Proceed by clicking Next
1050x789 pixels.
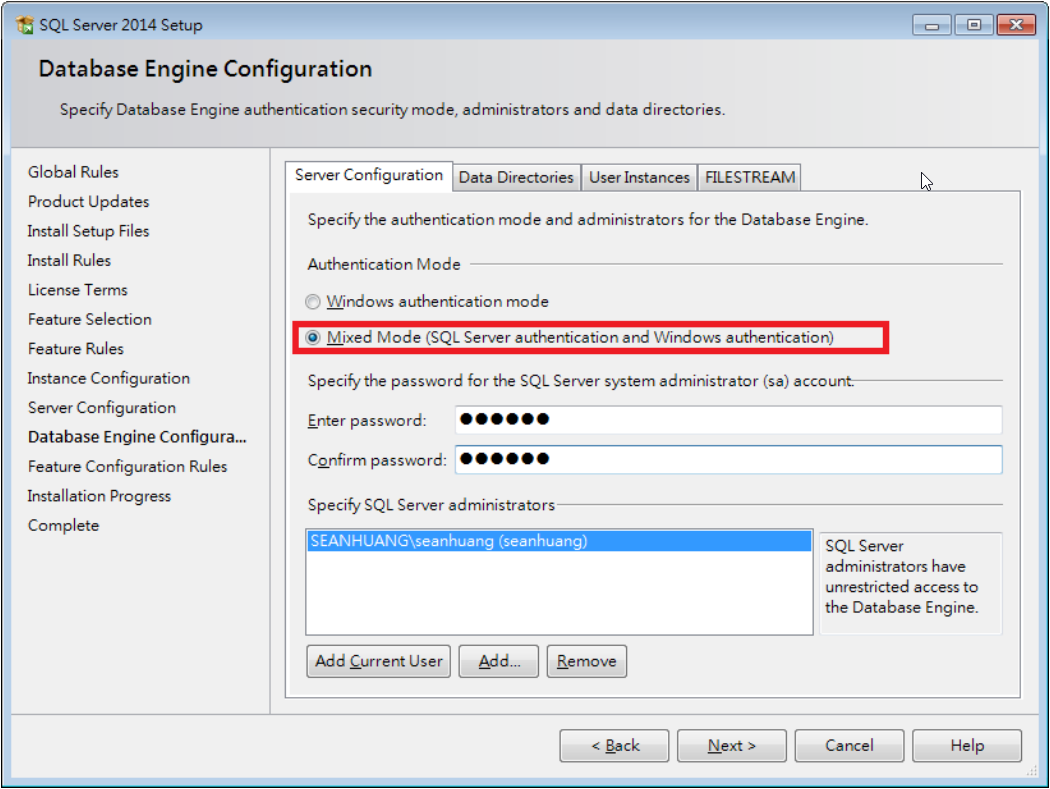[x=731, y=745]
